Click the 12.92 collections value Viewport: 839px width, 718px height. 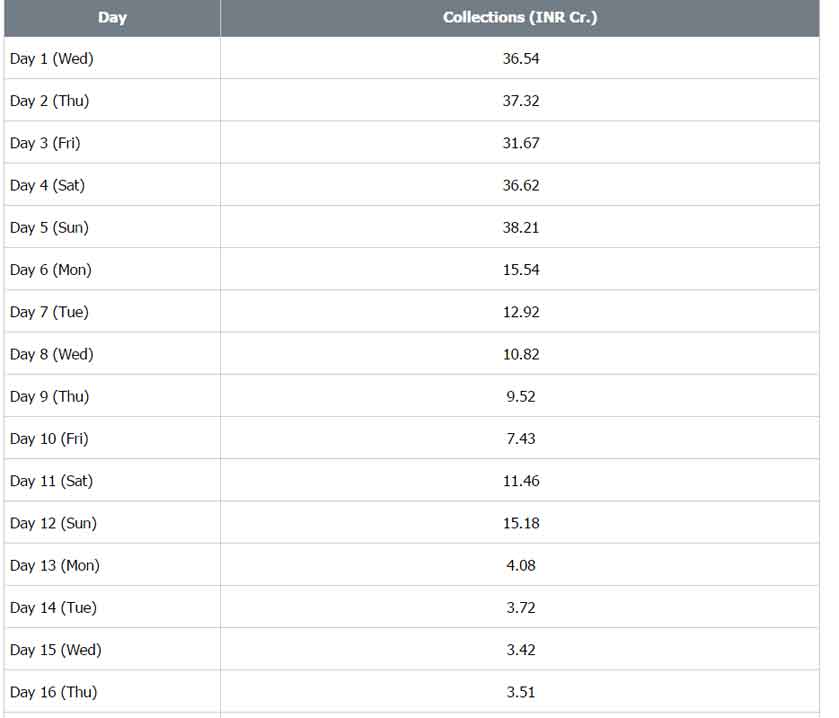tap(521, 312)
